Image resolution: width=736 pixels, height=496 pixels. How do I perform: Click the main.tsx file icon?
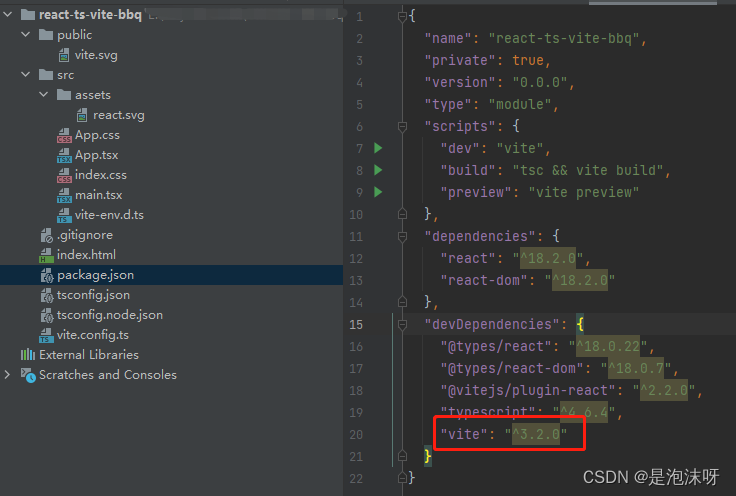(64, 195)
